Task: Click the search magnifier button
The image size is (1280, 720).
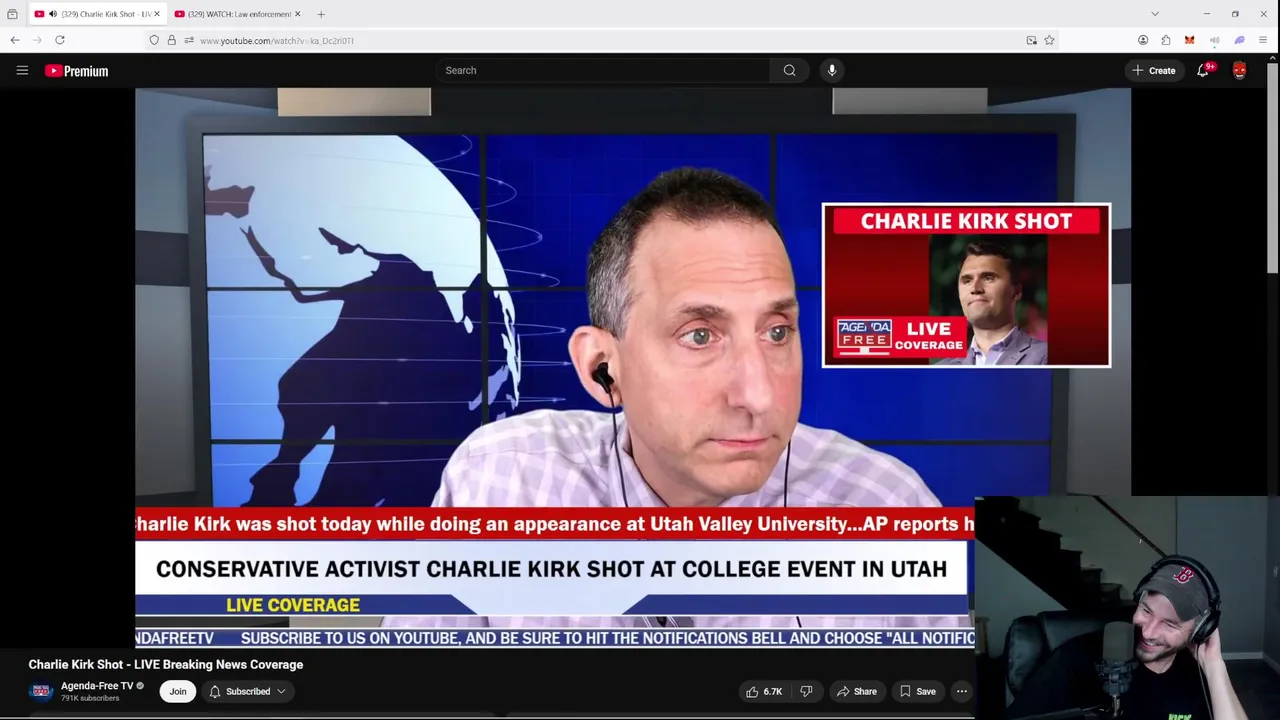Action: tap(789, 70)
